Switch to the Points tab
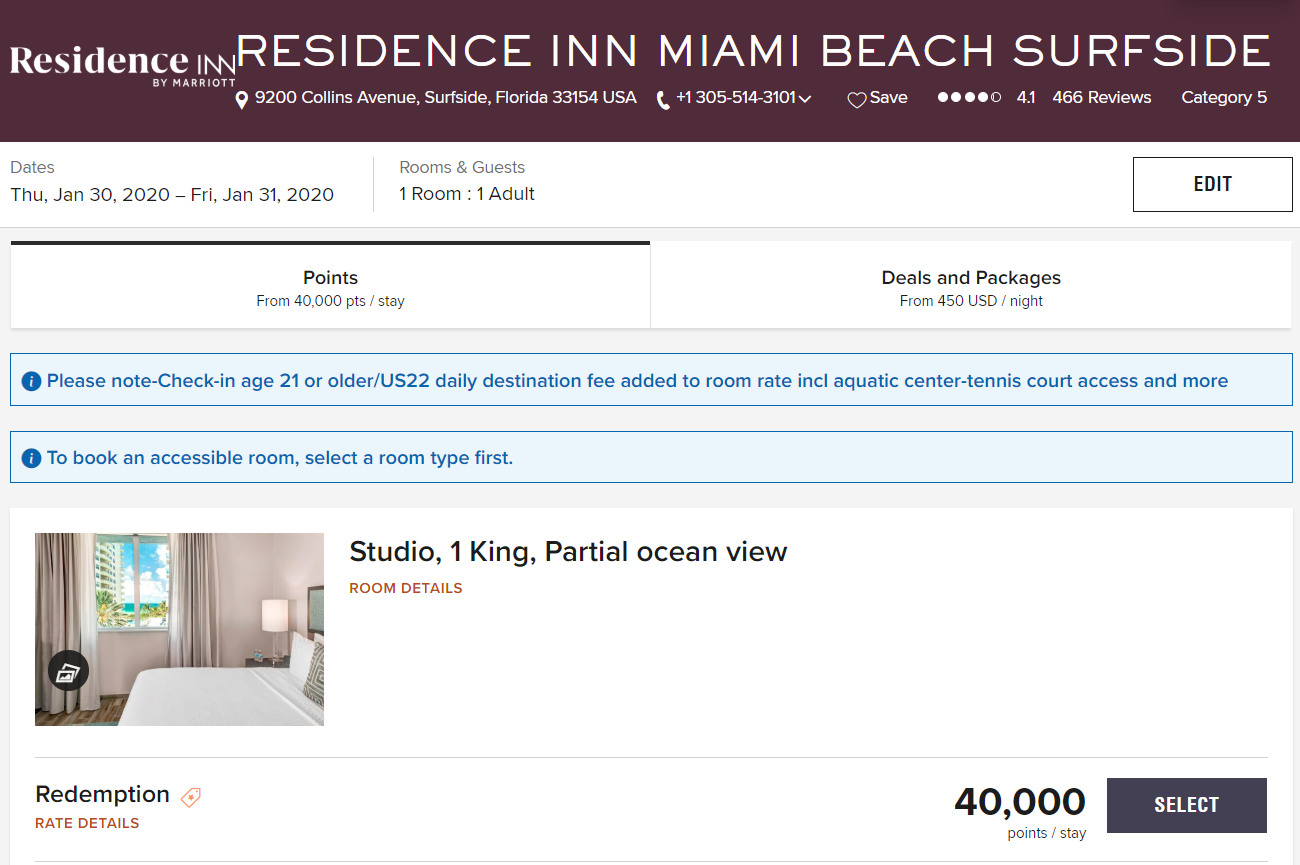The width and height of the screenshot is (1300, 865). tap(330, 287)
